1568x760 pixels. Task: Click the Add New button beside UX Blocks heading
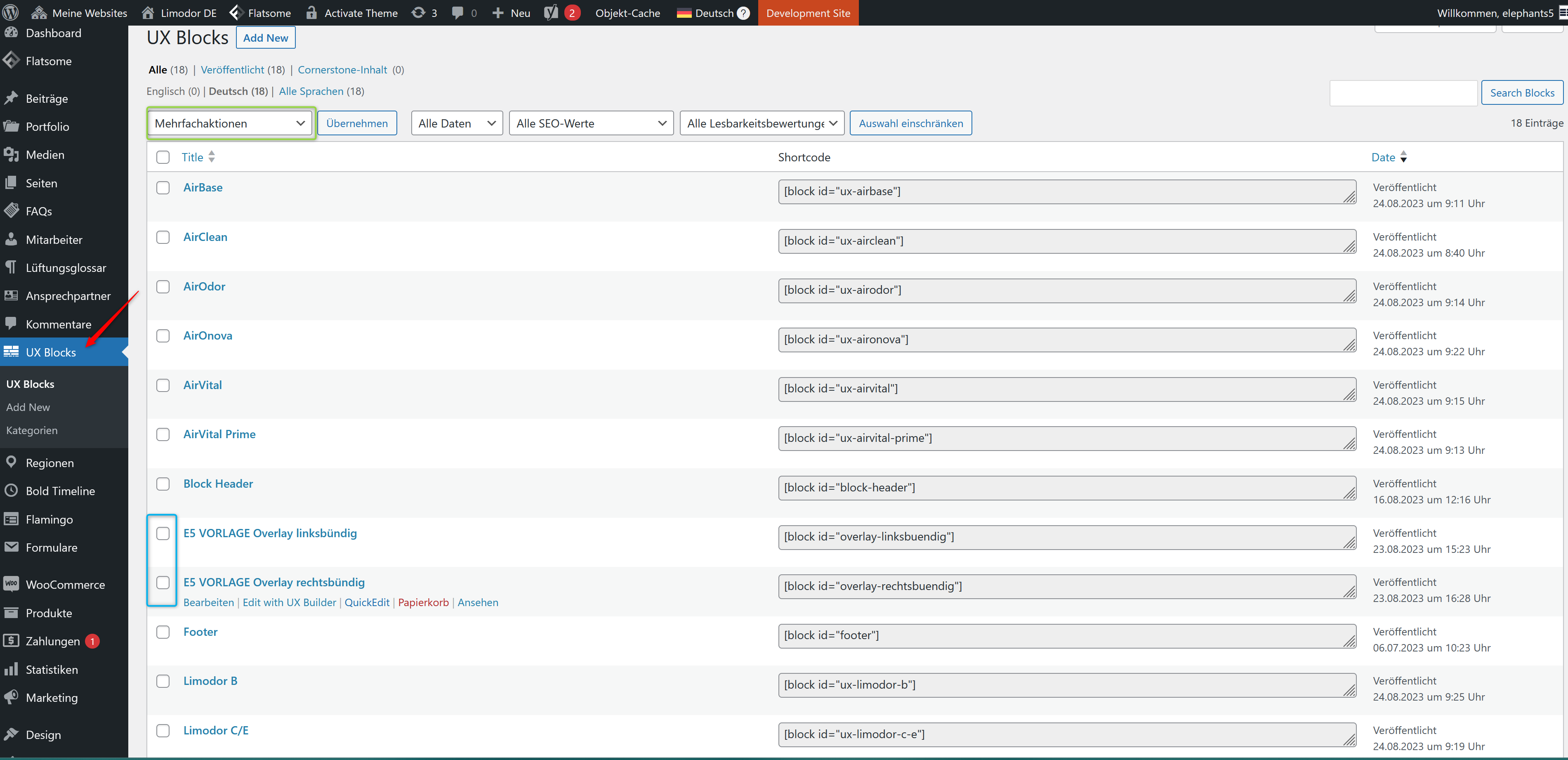pyautogui.click(x=265, y=37)
